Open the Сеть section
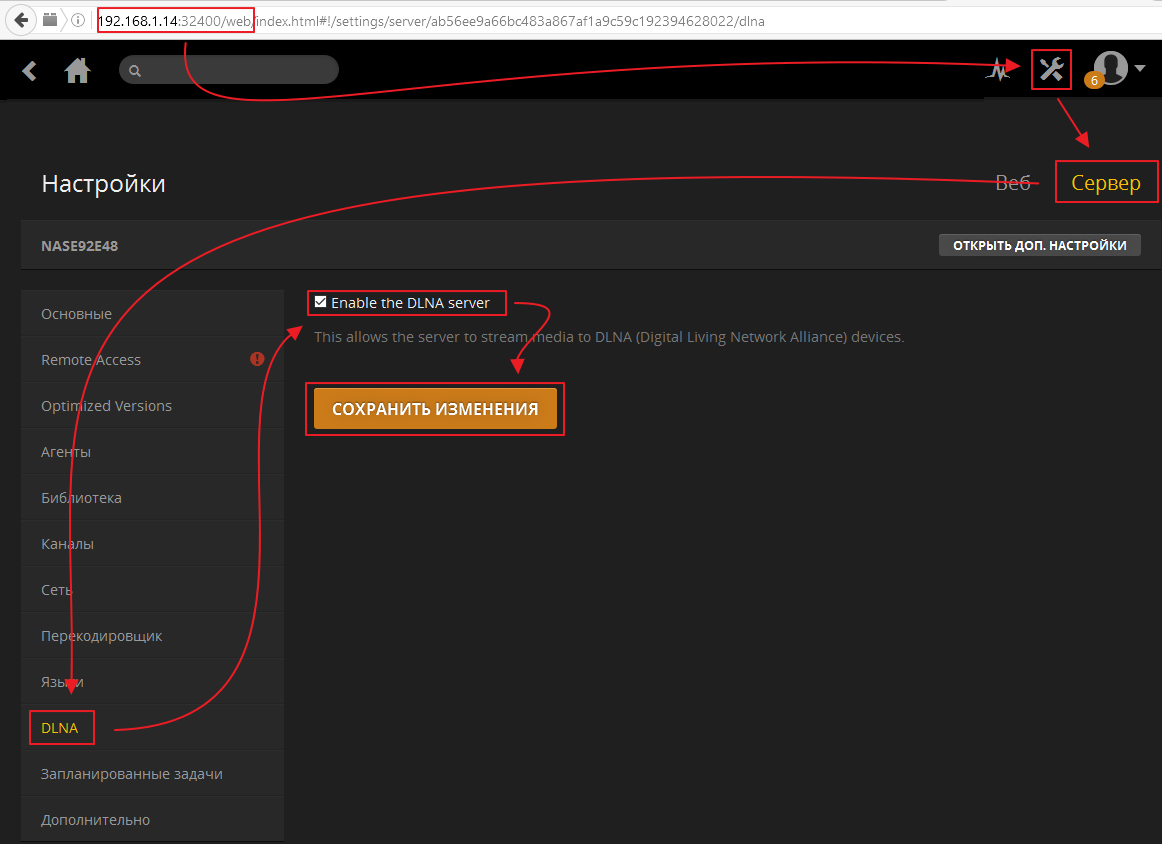 pyautogui.click(x=152, y=590)
